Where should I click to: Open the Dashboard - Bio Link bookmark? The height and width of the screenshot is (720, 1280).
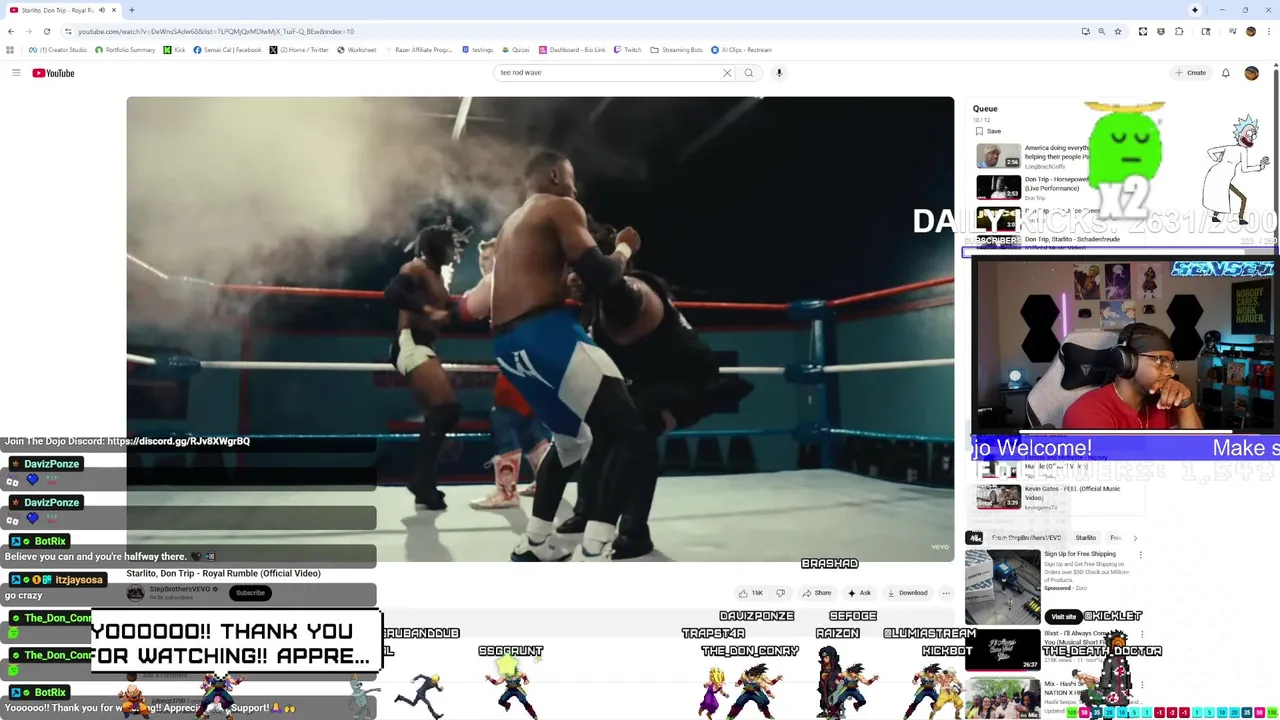[x=572, y=50]
